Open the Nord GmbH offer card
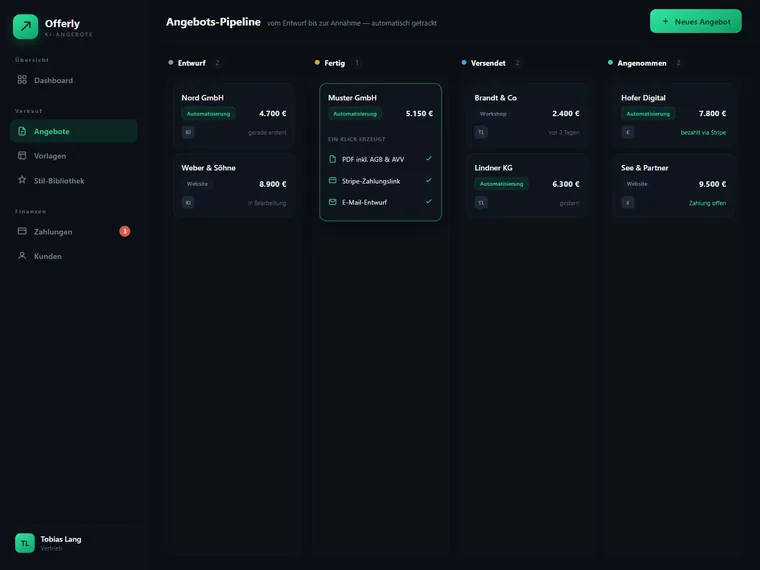This screenshot has width=760, height=570. (x=234, y=115)
